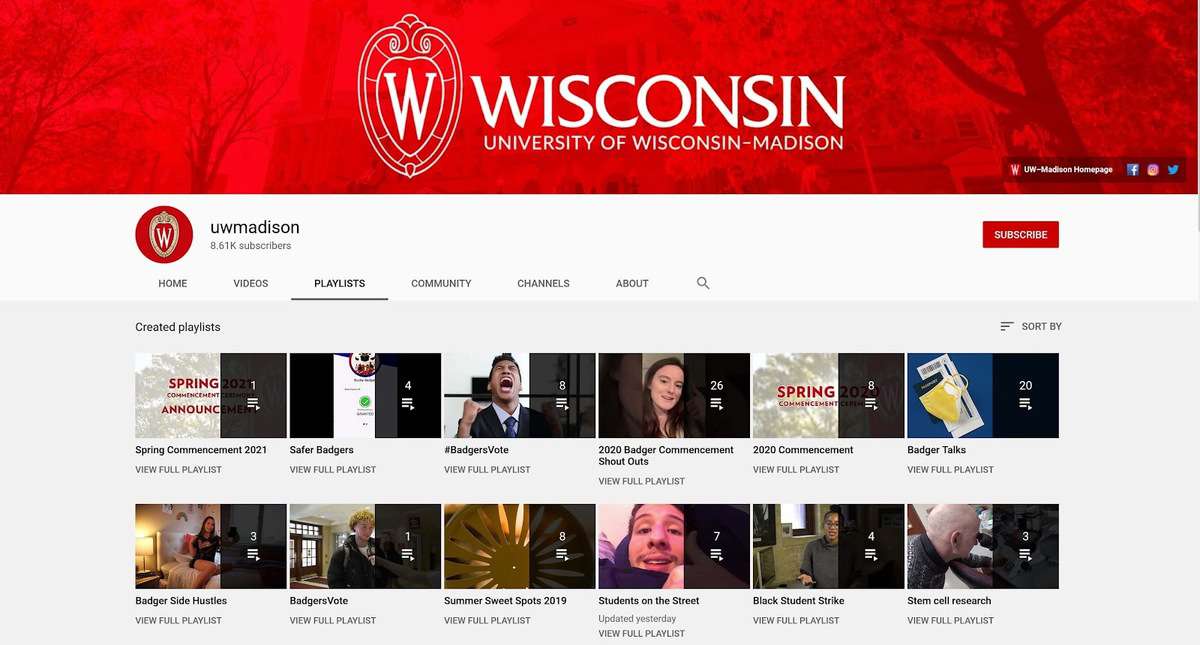
Task: Open the channel search icon
Action: click(703, 283)
